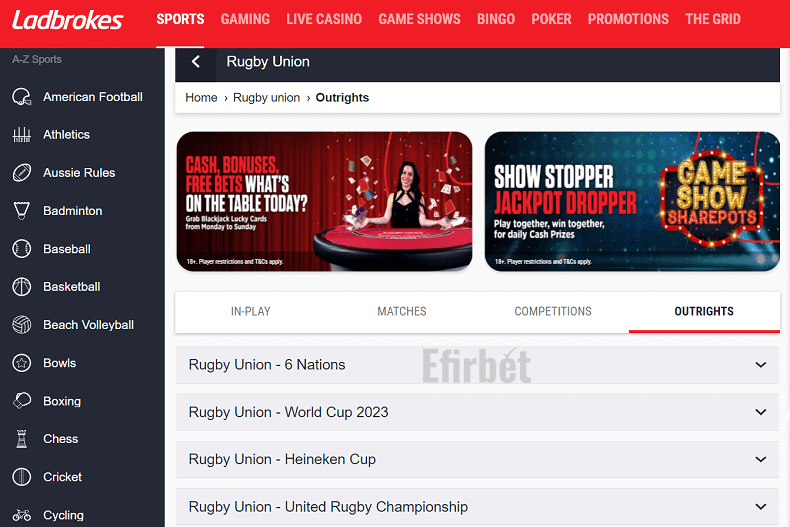Click the Badminton shuttlecock icon
Screen dimensions: 790x527
[x=22, y=211]
